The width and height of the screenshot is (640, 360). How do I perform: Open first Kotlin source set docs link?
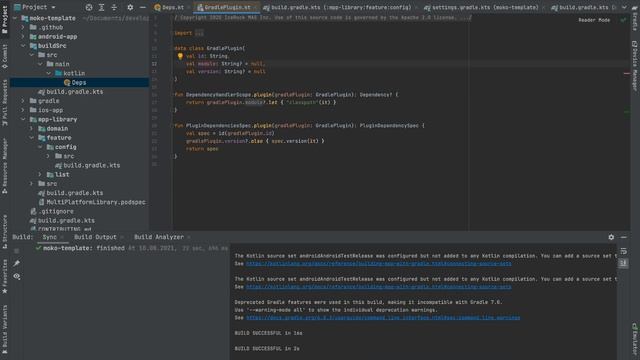(x=378, y=264)
